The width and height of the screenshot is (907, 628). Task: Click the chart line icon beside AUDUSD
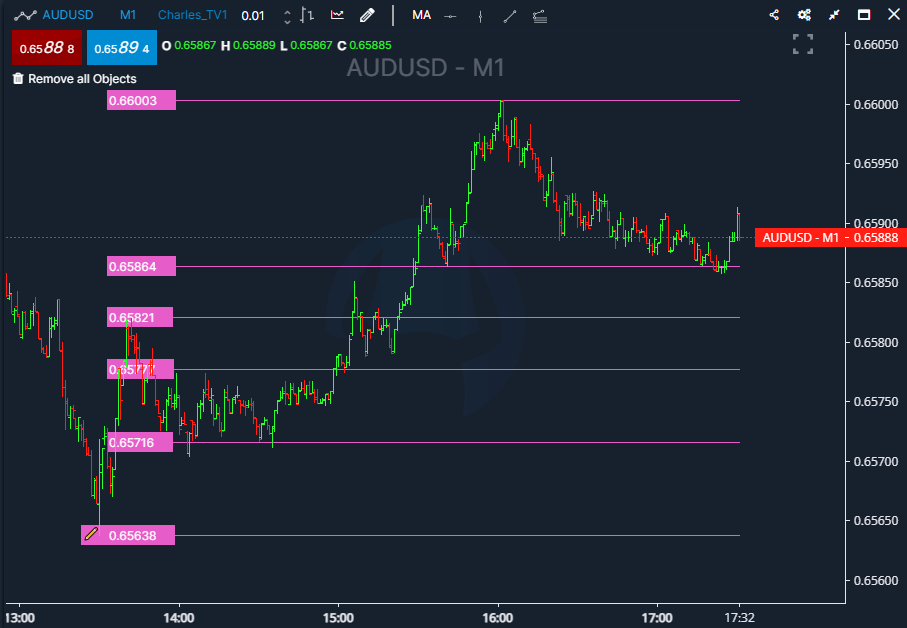point(25,16)
